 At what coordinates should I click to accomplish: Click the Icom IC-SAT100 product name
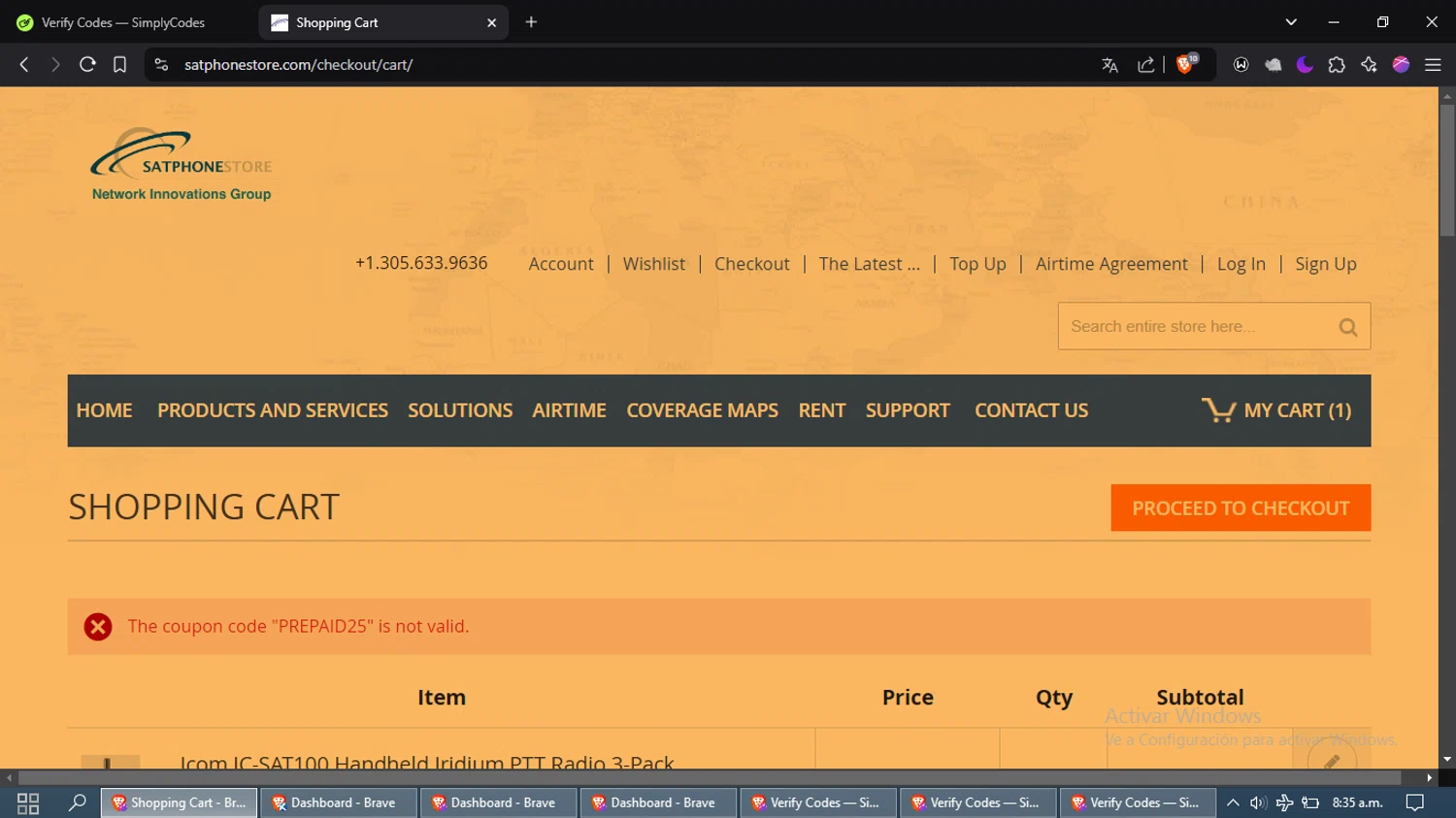pos(427,763)
